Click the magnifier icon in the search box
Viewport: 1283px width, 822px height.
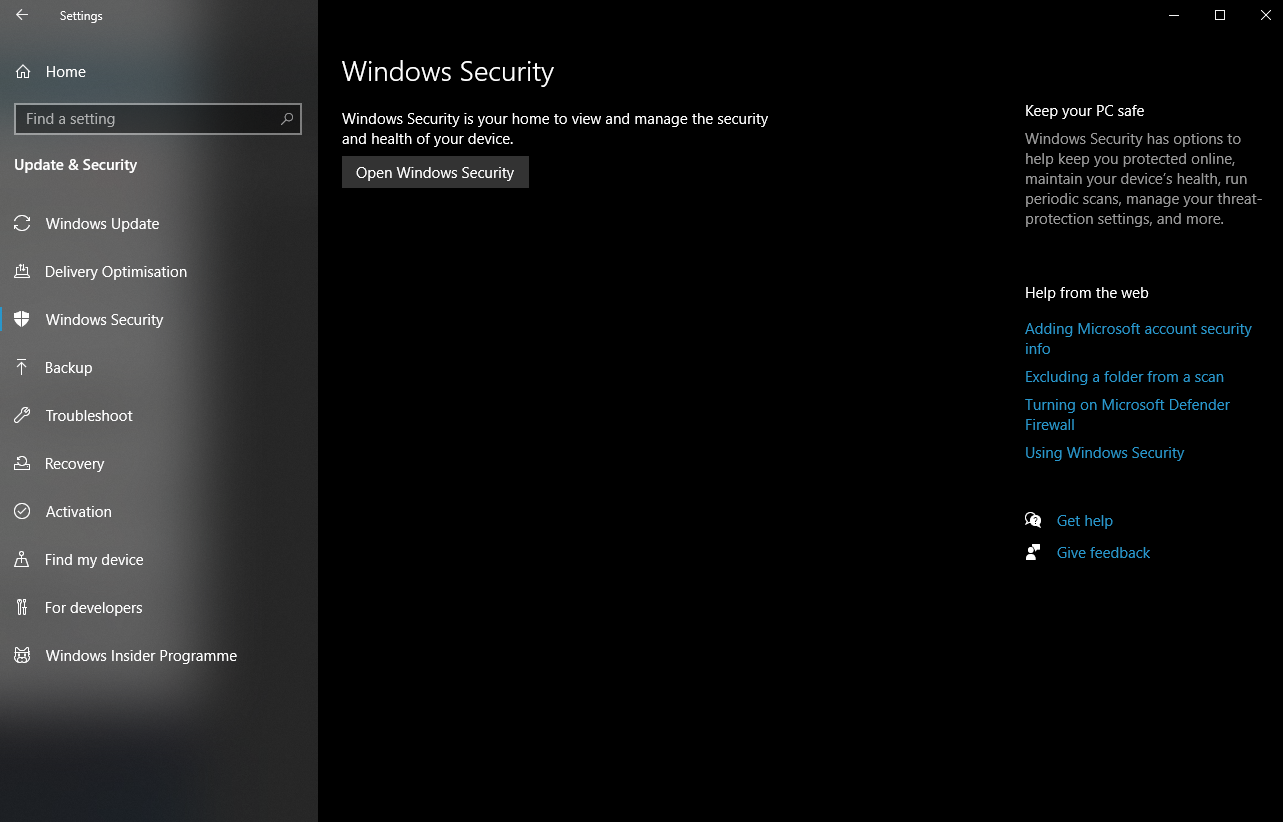coord(287,119)
